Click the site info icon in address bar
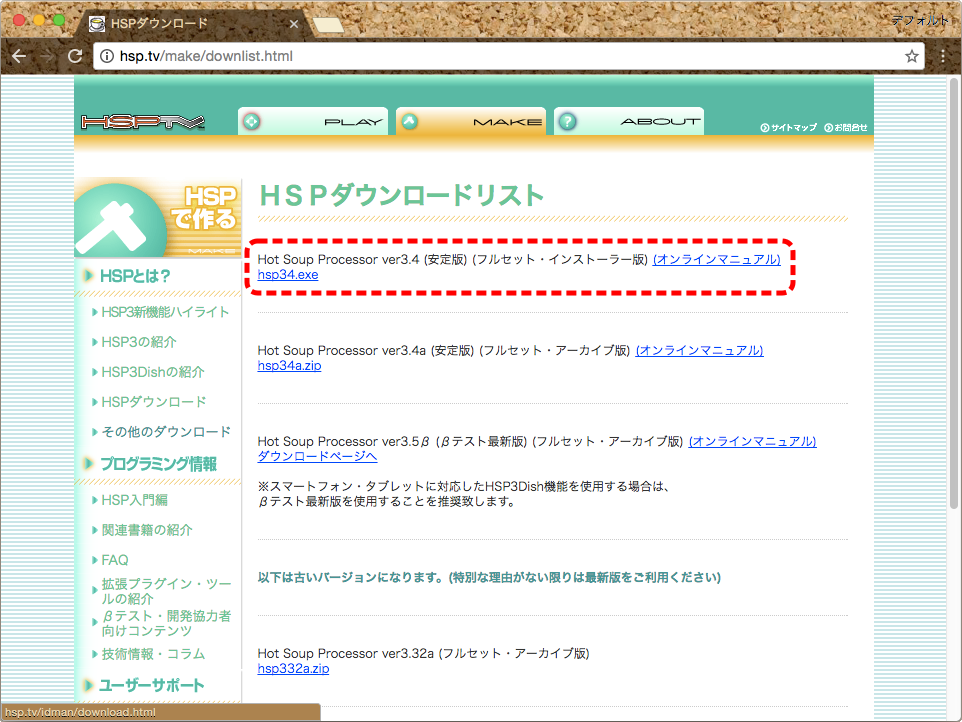This screenshot has height=722, width=962. coord(107,56)
